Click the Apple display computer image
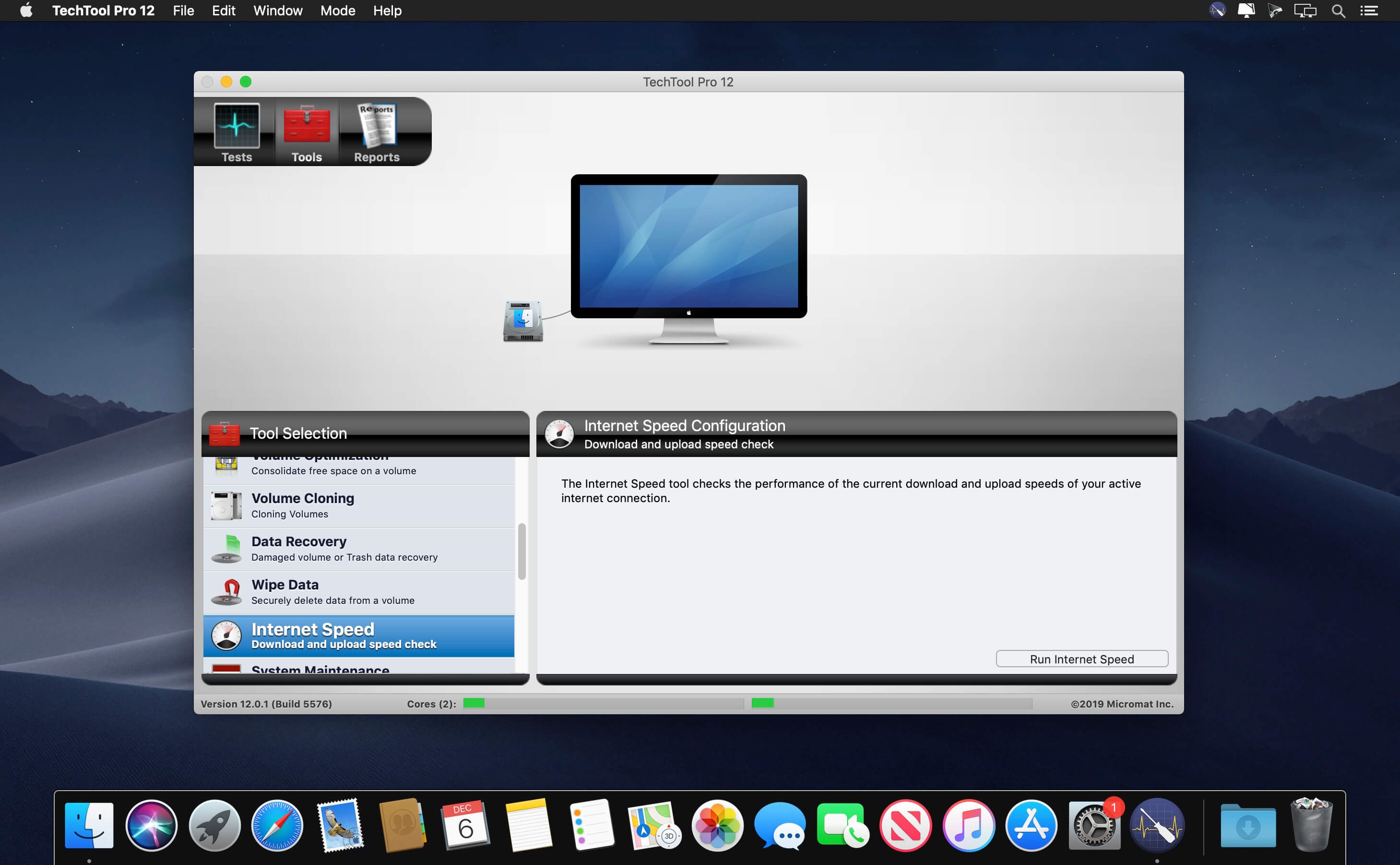This screenshot has width=1400, height=865. [x=689, y=259]
